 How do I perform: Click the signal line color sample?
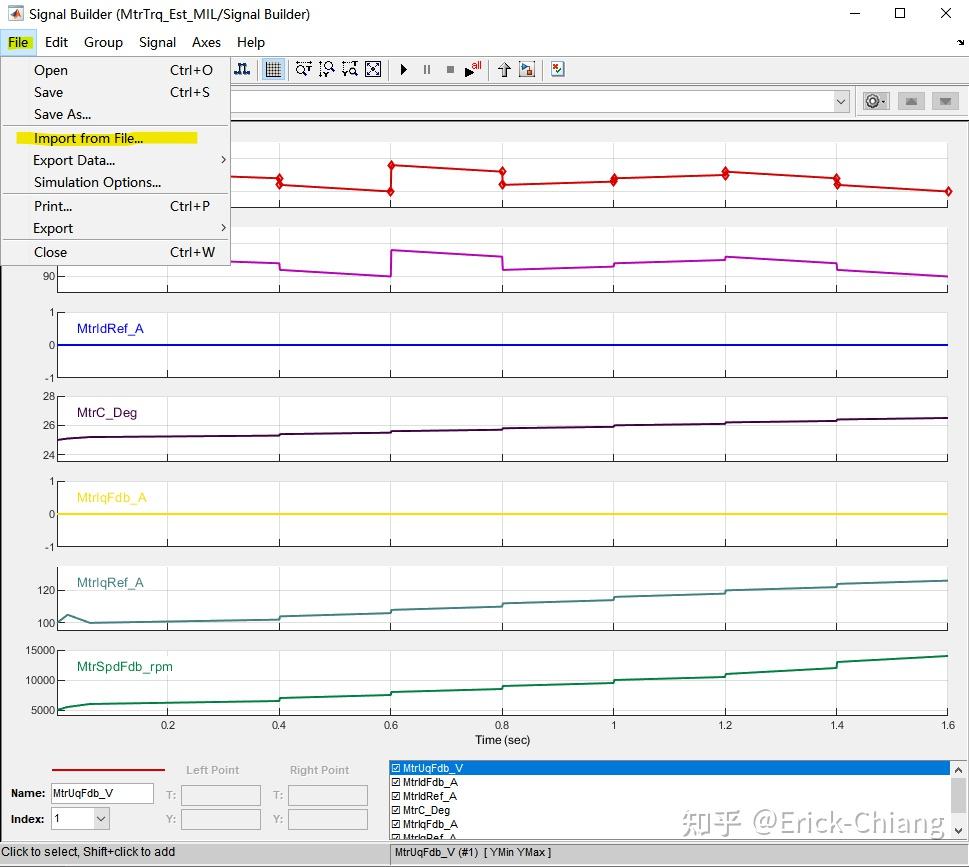pos(107,770)
